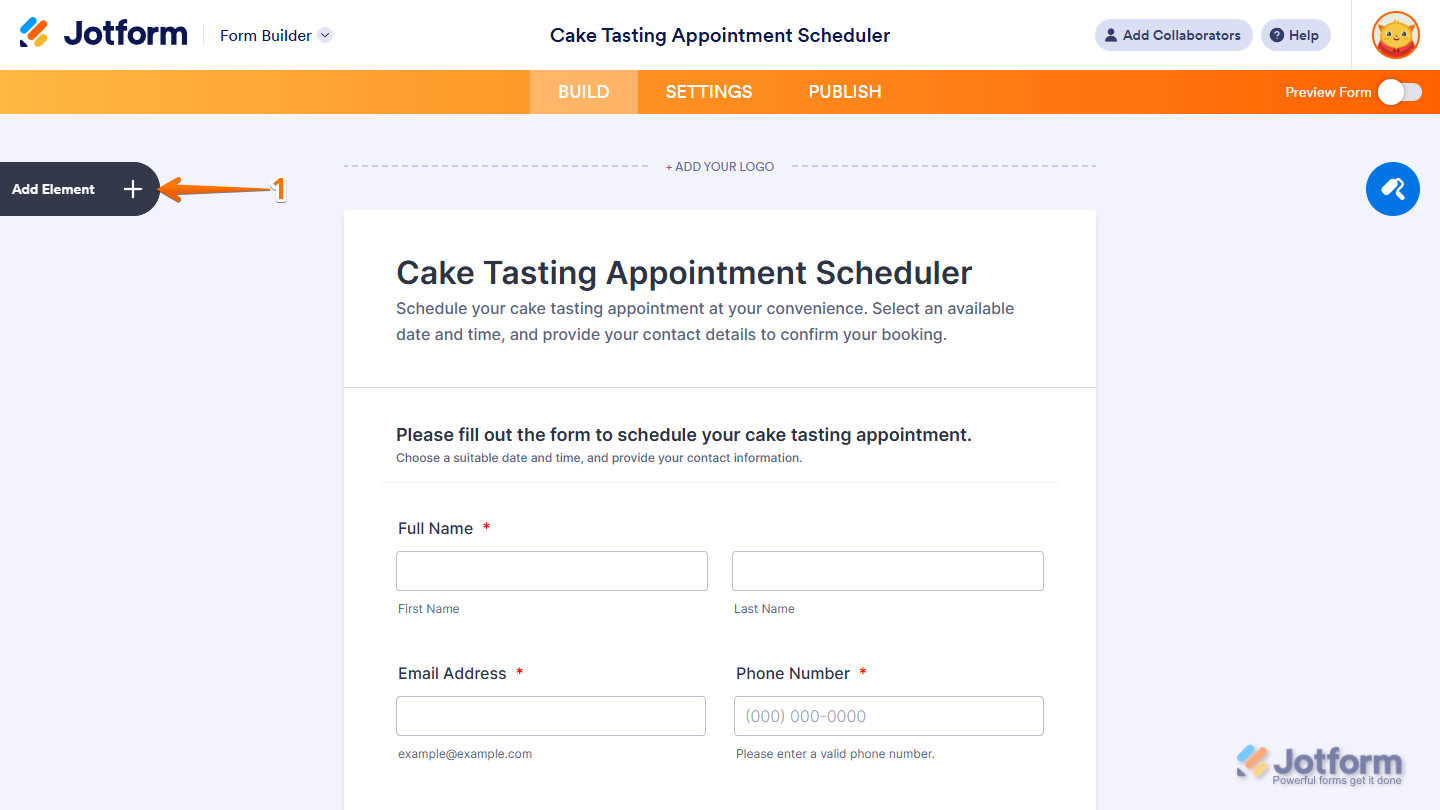The width and height of the screenshot is (1440, 810).
Task: Click the plus icon on Add Element
Action: 132,189
